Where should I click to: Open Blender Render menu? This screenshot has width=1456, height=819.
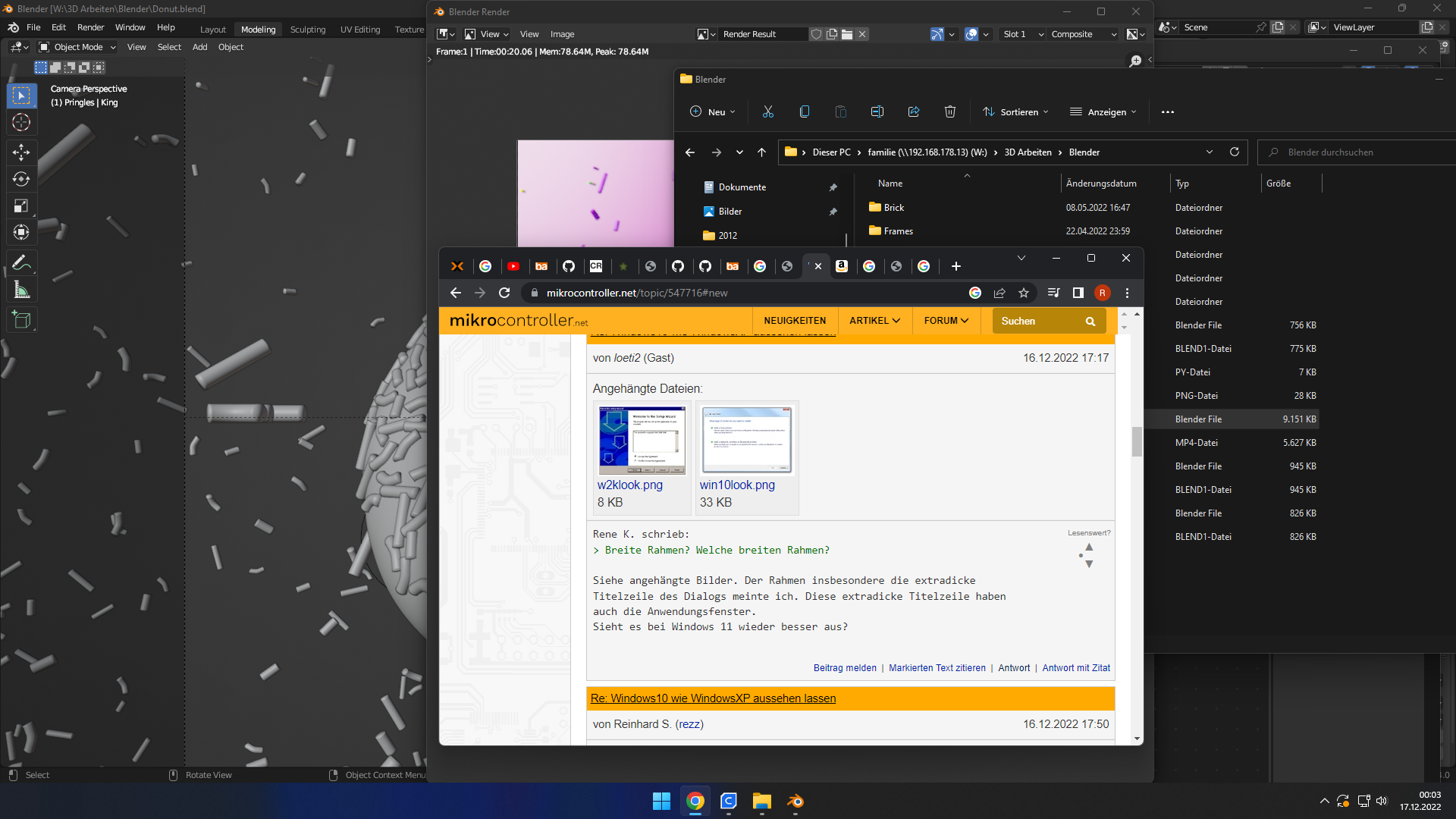click(90, 27)
